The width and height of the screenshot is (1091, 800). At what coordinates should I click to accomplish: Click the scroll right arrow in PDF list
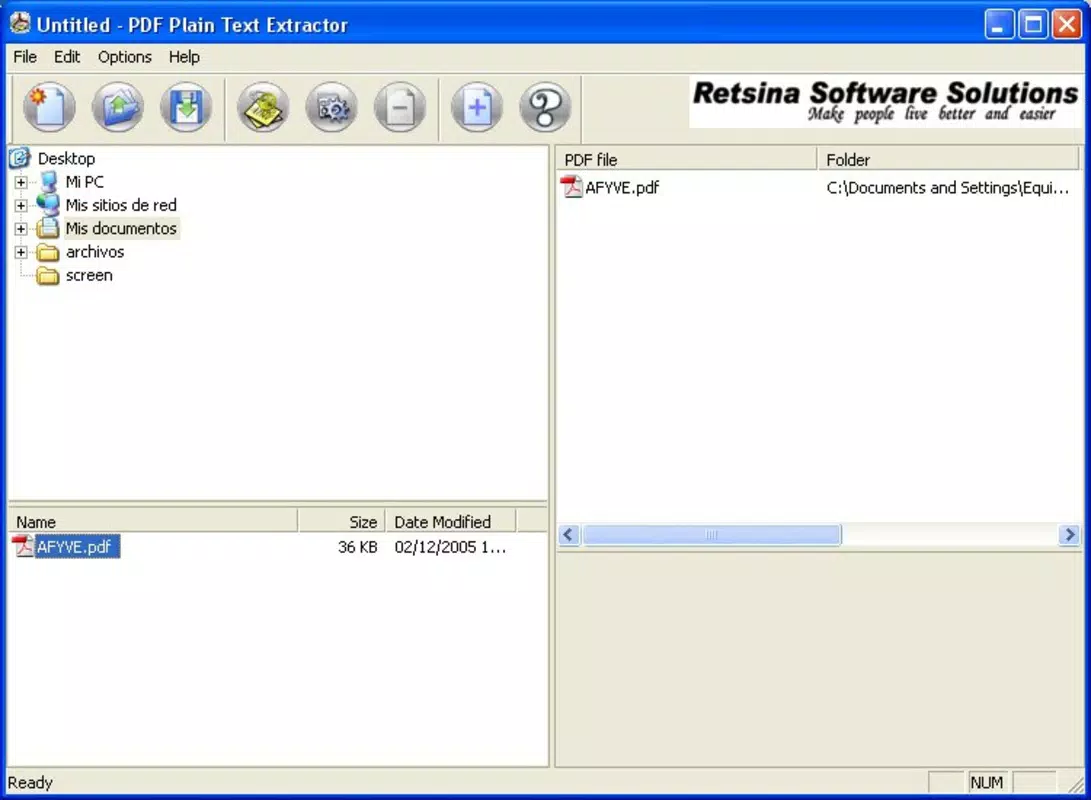click(1069, 534)
